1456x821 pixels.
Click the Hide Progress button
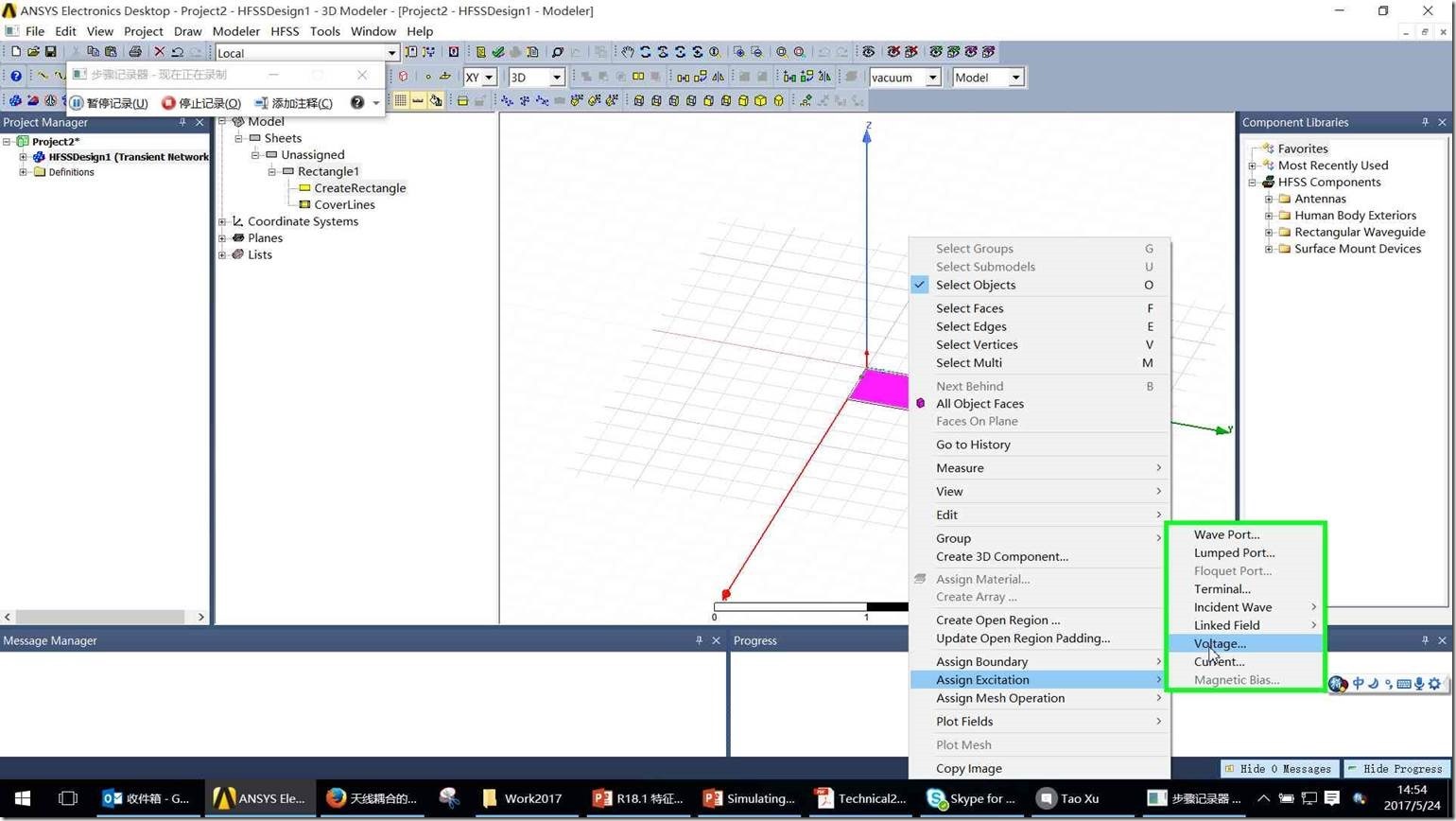pyautogui.click(x=1395, y=769)
